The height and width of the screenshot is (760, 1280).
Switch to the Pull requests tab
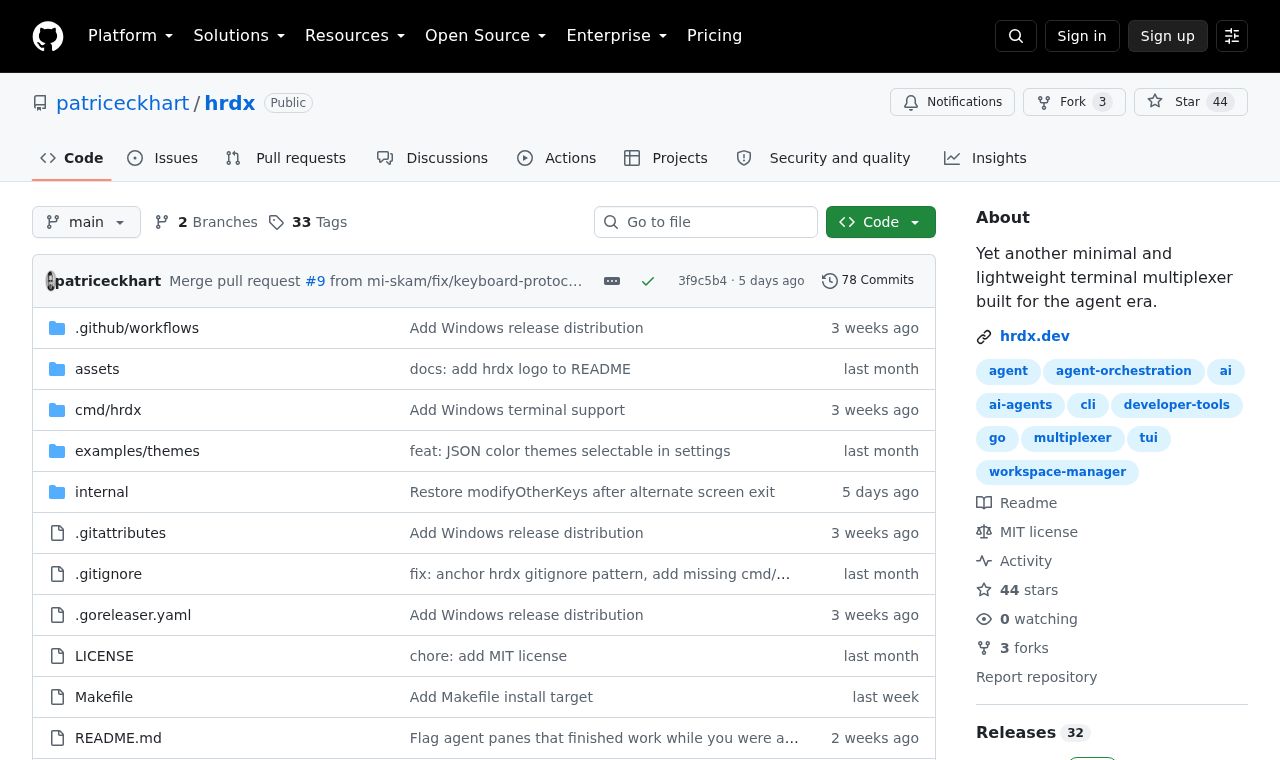(x=286, y=158)
